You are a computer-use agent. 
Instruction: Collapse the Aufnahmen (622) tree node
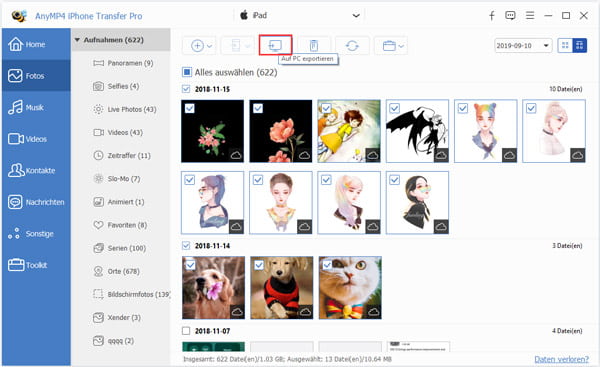77,40
